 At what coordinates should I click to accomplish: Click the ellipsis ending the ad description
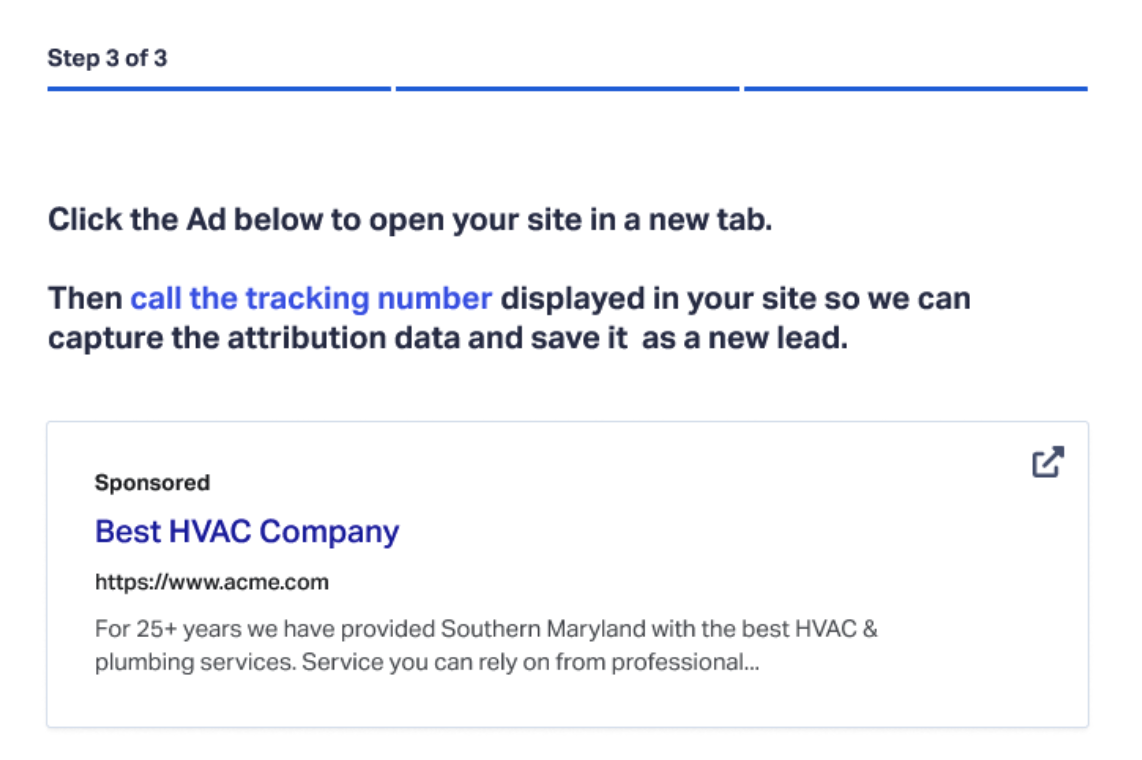click(x=751, y=662)
